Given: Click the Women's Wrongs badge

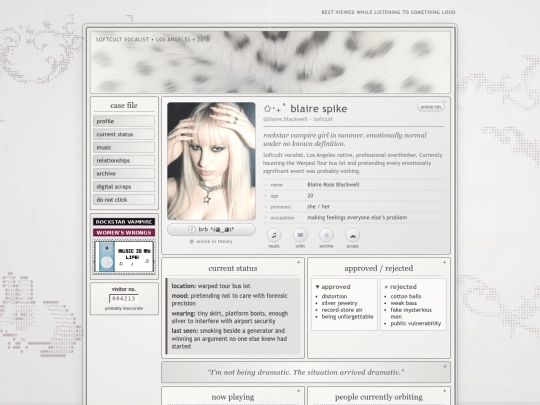Looking at the screenshot, I should point(124,232).
